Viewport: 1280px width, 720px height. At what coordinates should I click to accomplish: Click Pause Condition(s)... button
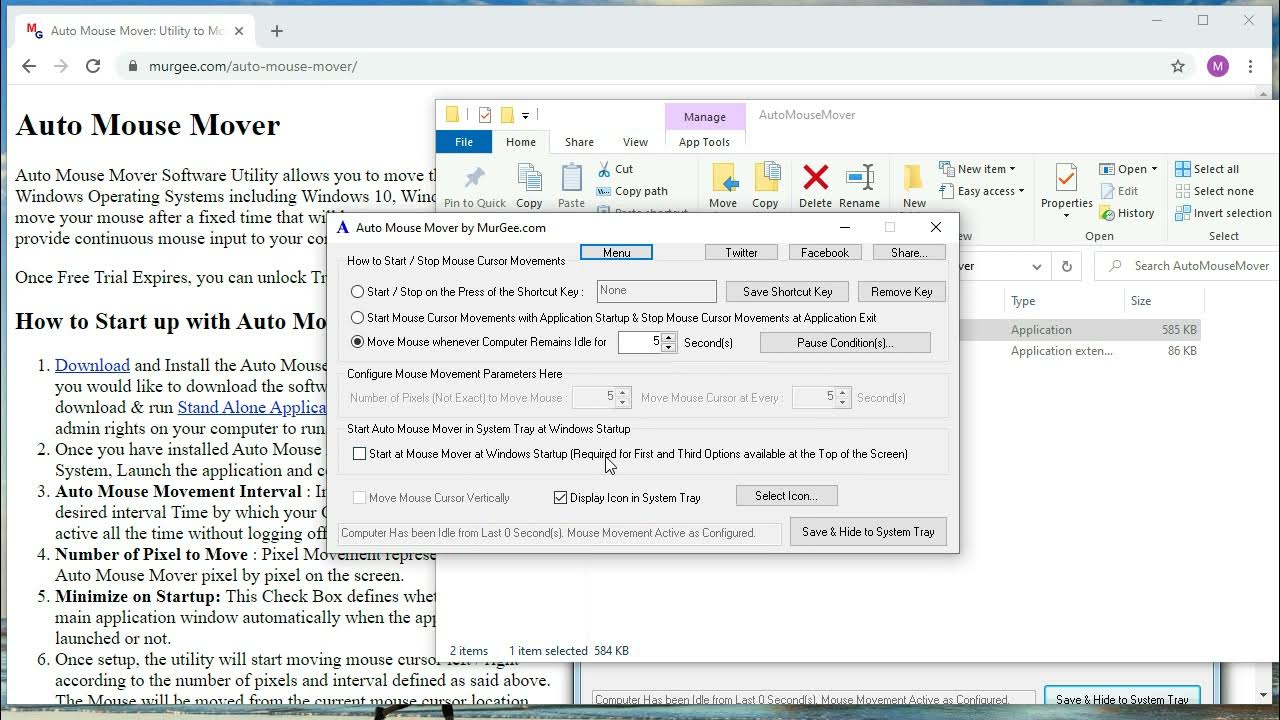[845, 343]
